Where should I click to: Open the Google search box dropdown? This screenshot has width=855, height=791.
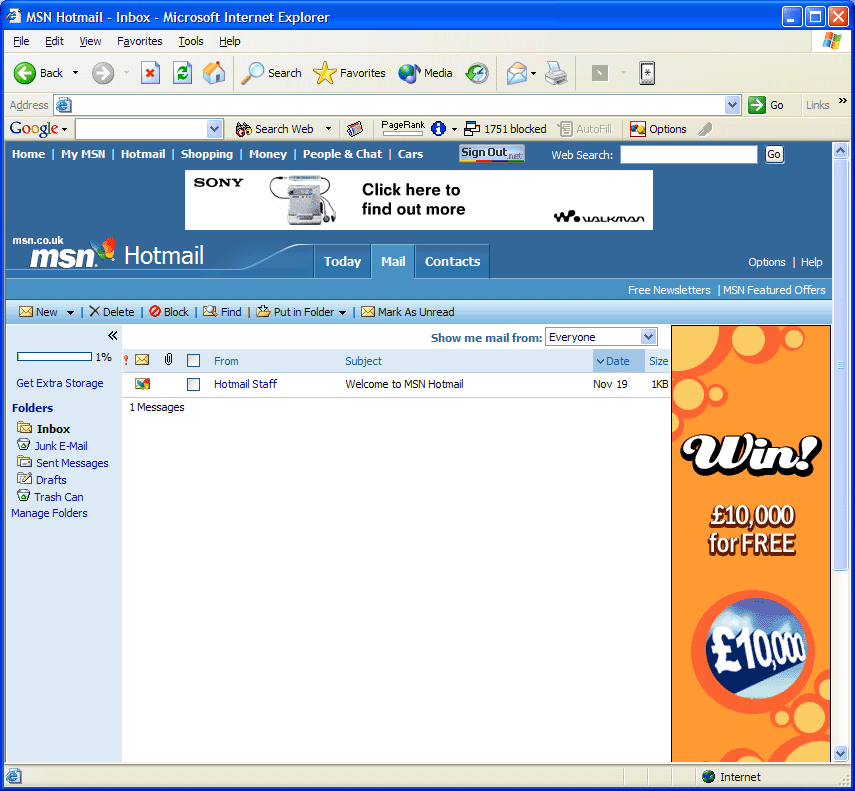pyautogui.click(x=214, y=129)
